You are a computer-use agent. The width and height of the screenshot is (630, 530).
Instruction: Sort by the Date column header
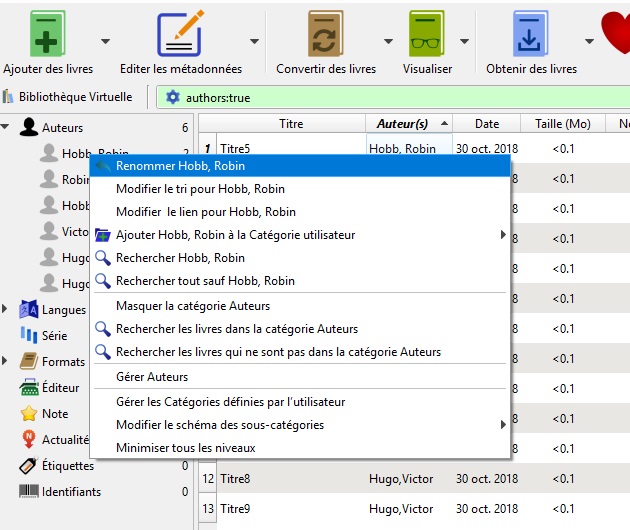[x=487, y=123]
